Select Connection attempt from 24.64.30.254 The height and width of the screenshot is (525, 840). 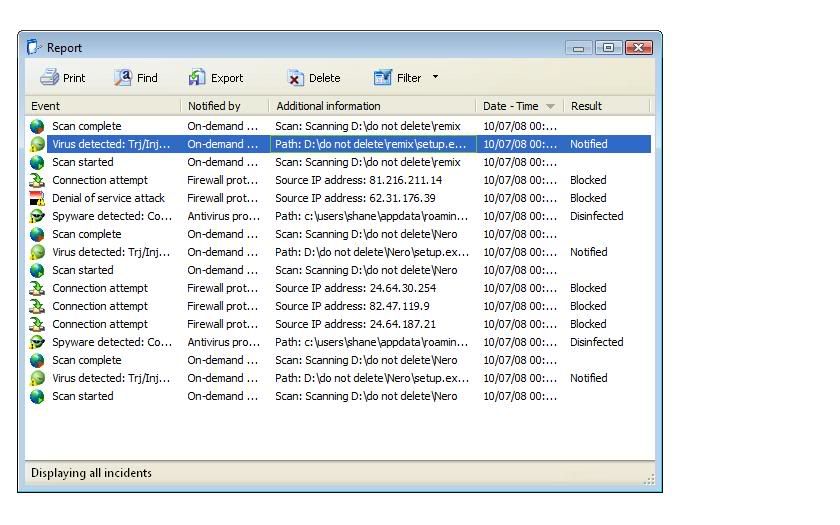click(340, 288)
